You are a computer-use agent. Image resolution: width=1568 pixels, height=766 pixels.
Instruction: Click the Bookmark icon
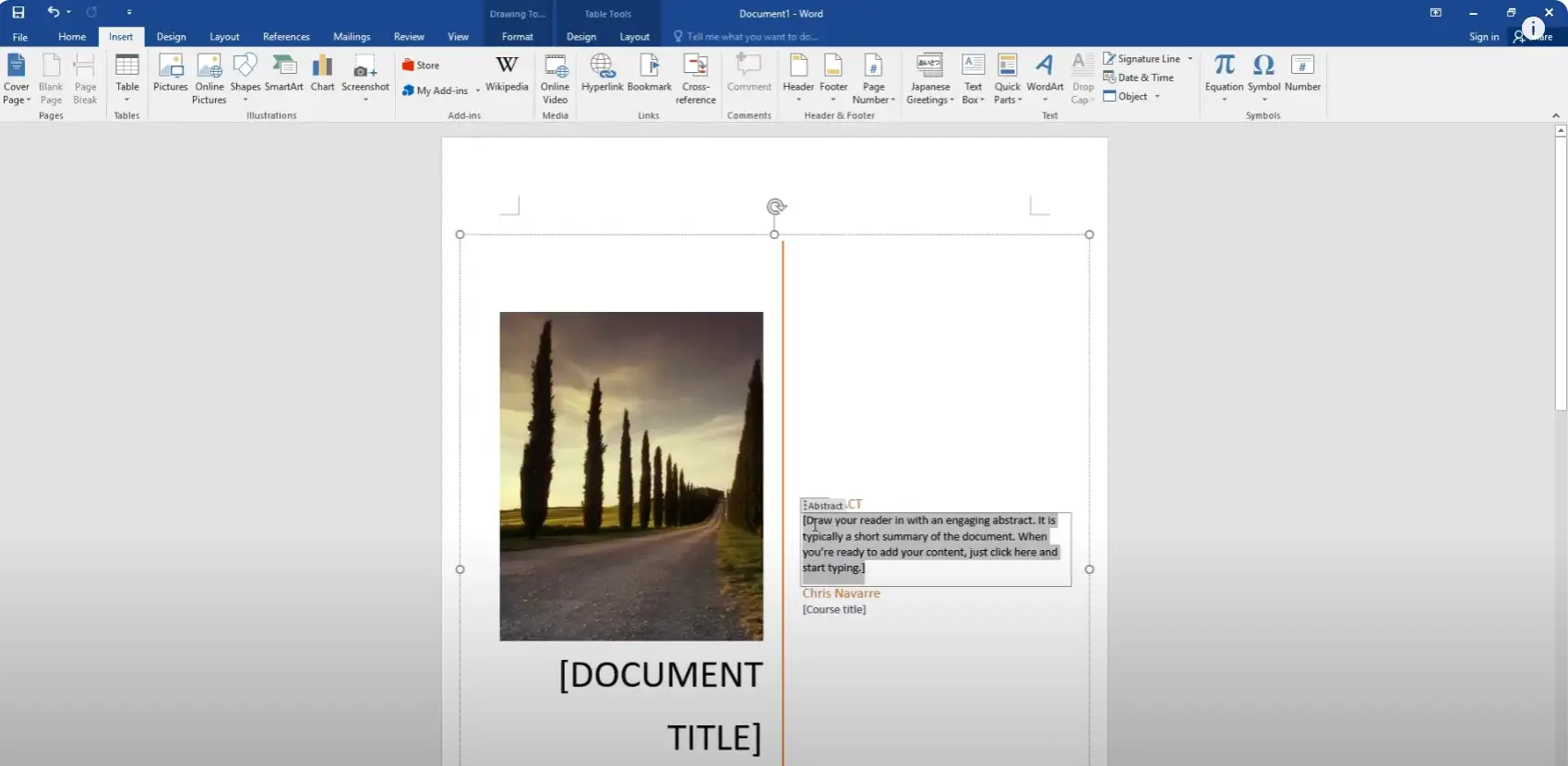(x=649, y=74)
